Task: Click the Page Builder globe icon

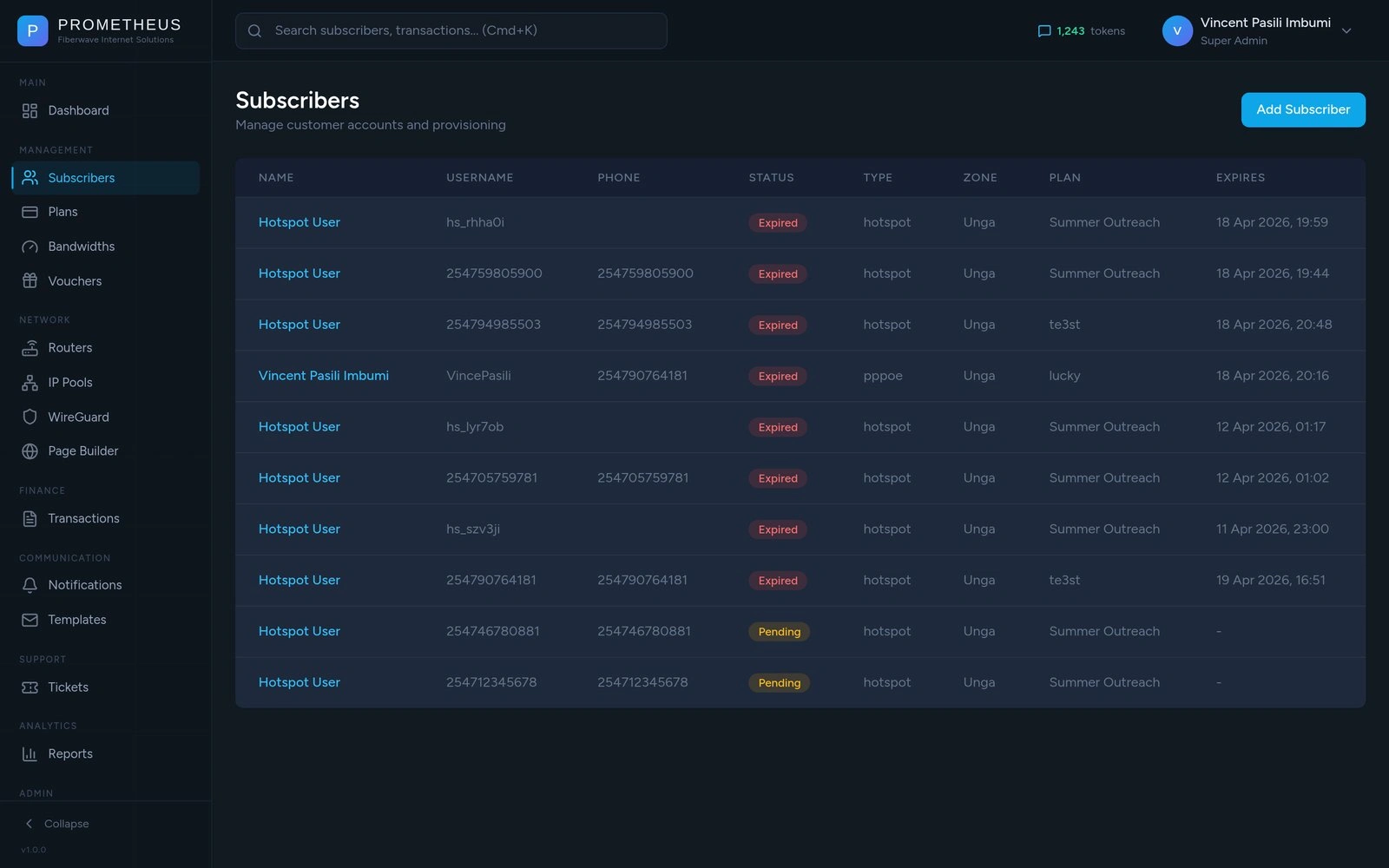Action: point(30,451)
